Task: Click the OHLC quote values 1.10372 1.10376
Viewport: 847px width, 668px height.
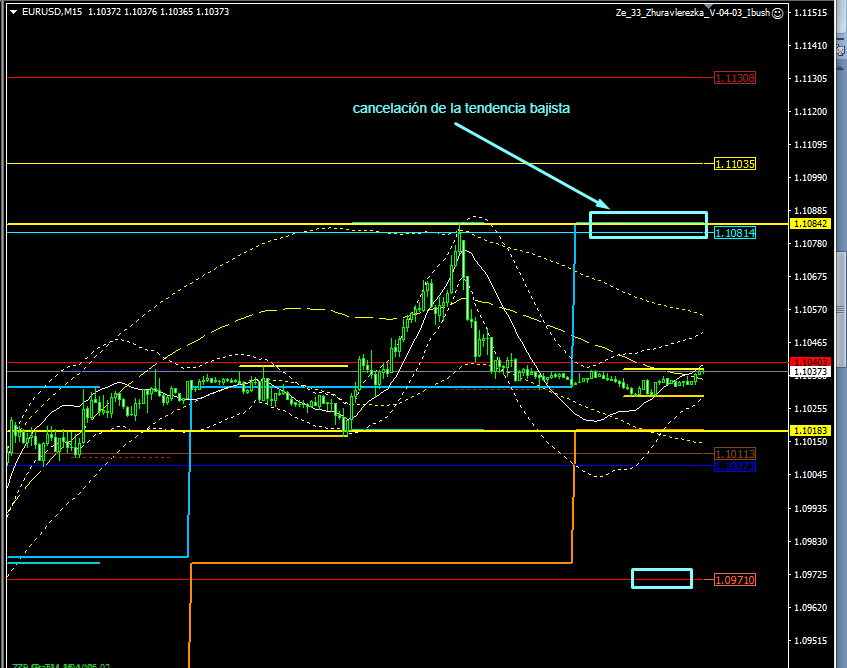Action: click(x=122, y=12)
